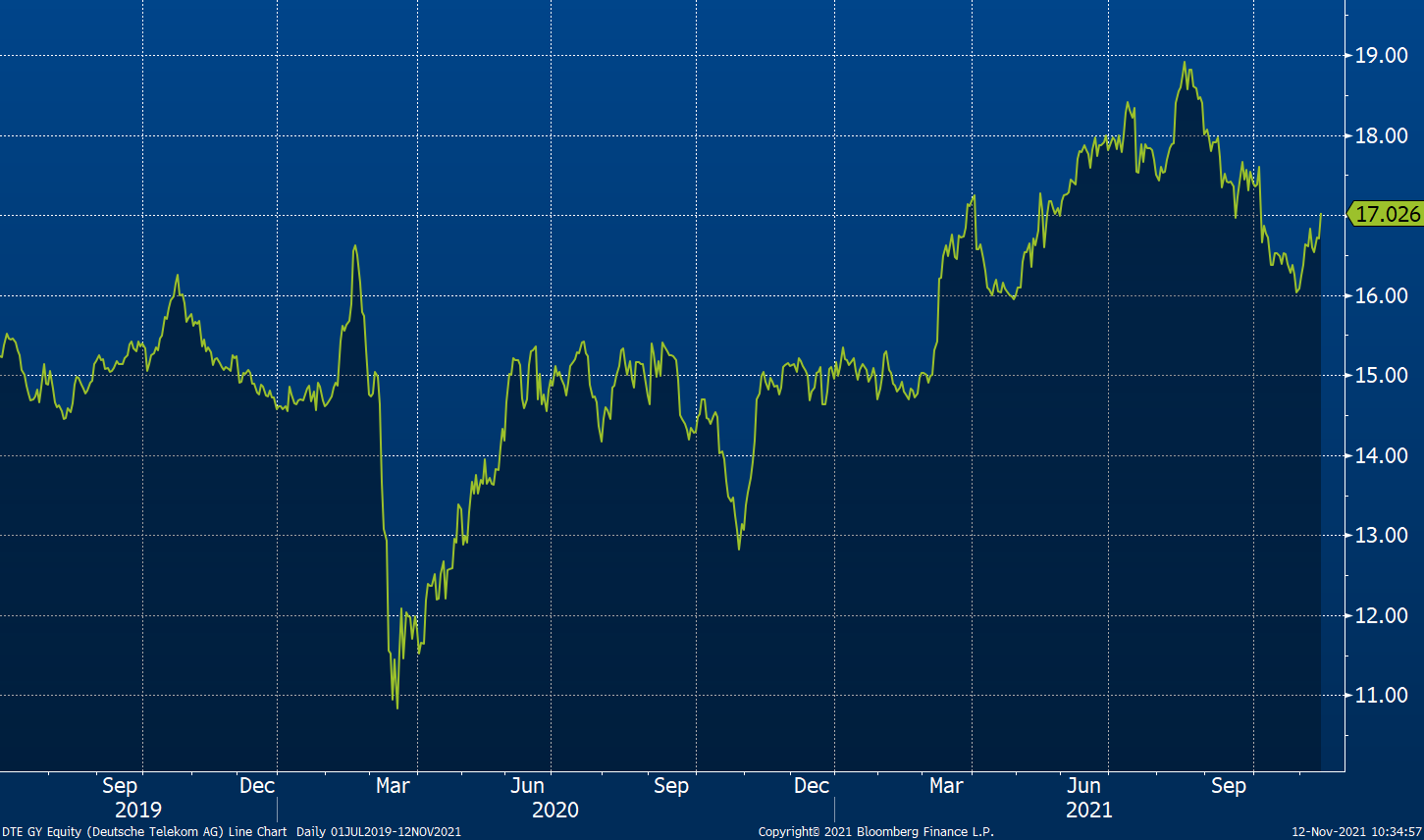Click the August 2021 peak of the line

[x=1185, y=63]
